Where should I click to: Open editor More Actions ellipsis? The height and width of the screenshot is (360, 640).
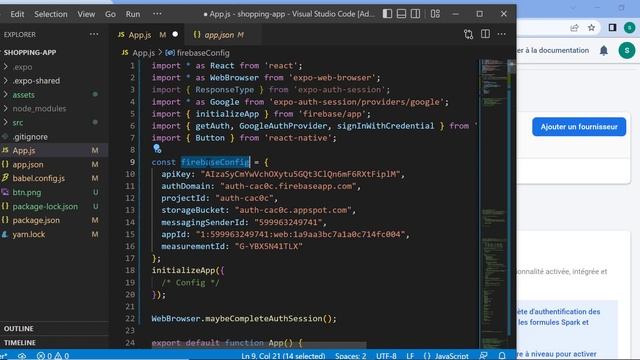(502, 34)
